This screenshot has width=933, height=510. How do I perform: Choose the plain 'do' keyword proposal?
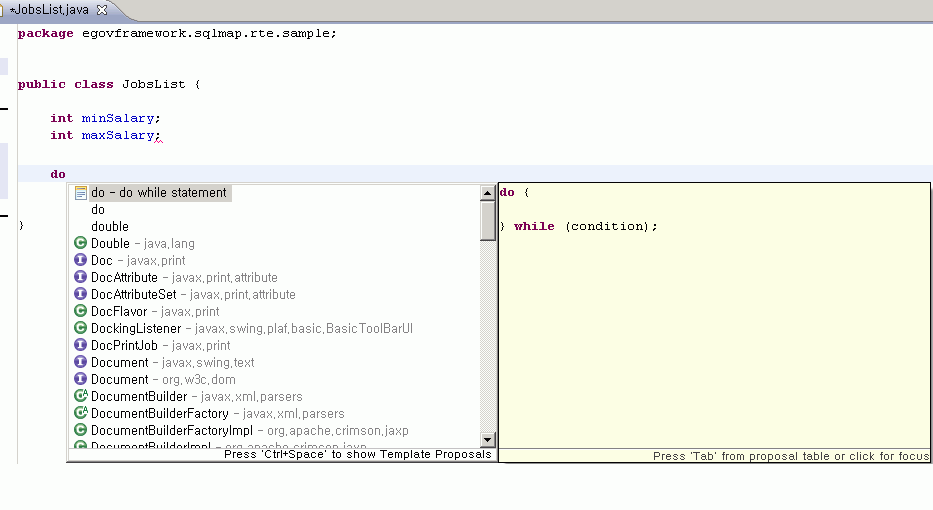tap(98, 210)
